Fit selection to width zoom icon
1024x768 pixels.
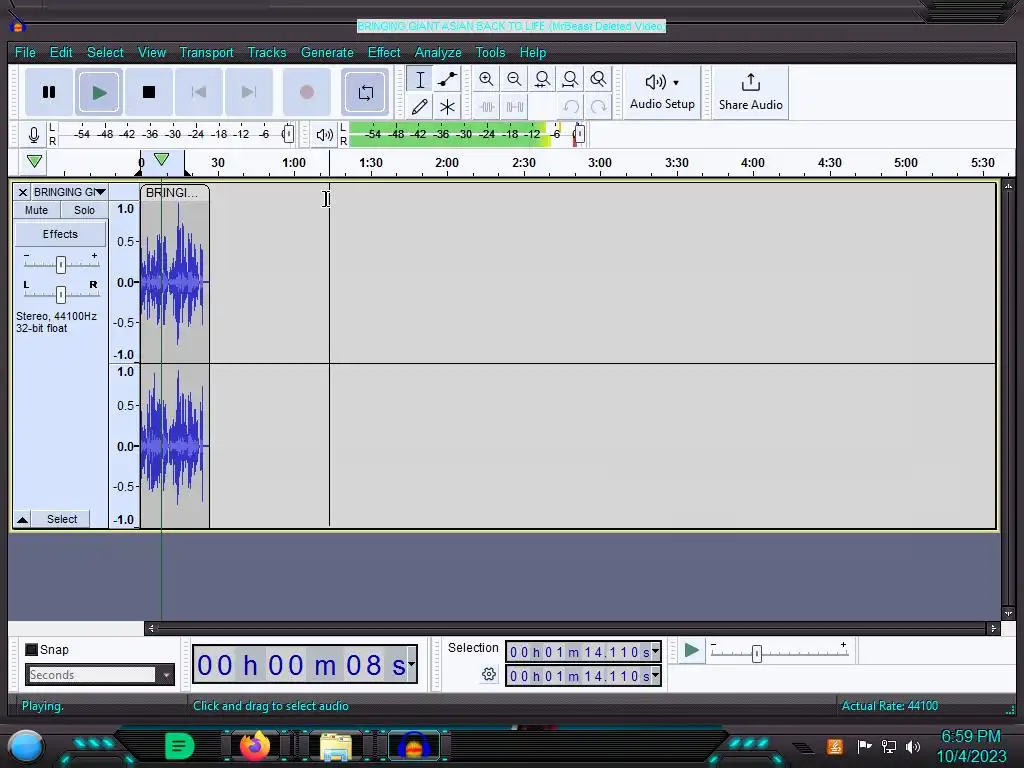542,80
